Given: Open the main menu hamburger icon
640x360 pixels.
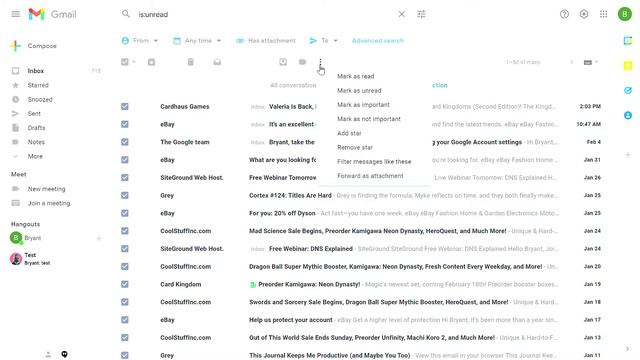Looking at the screenshot, I should 16,14.
